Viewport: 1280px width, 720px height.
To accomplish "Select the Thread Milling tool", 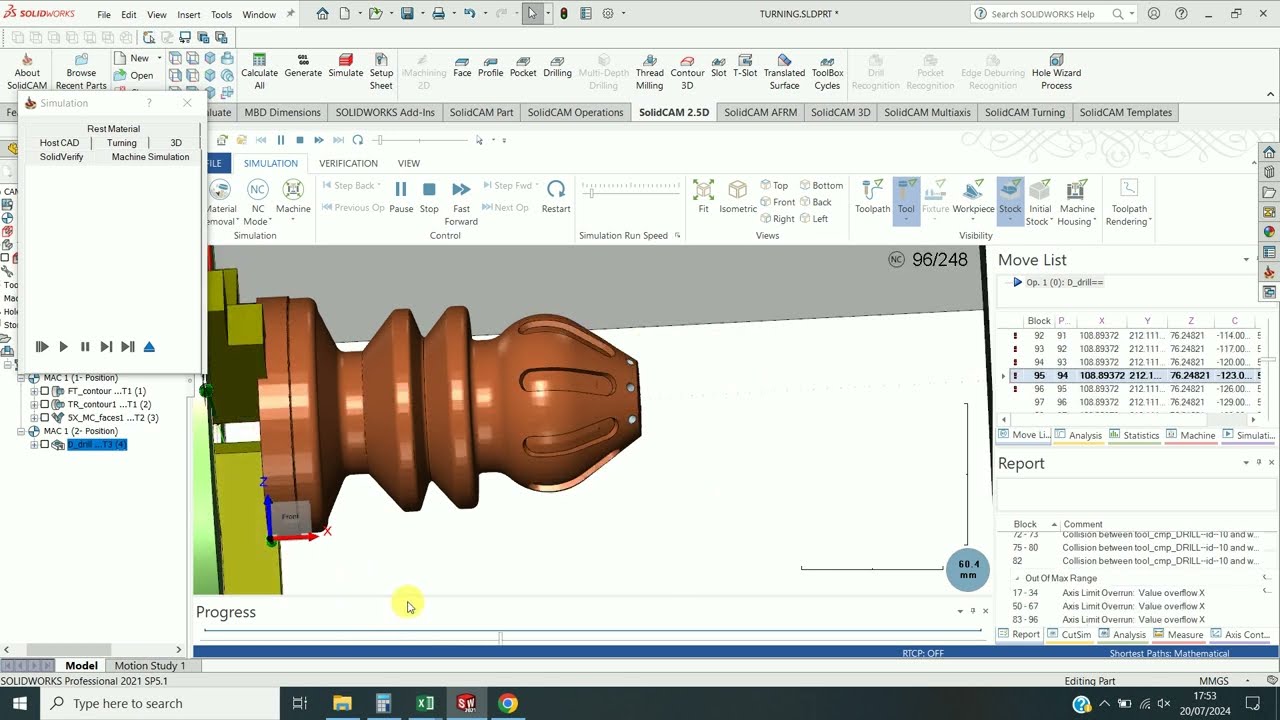I will [649, 72].
